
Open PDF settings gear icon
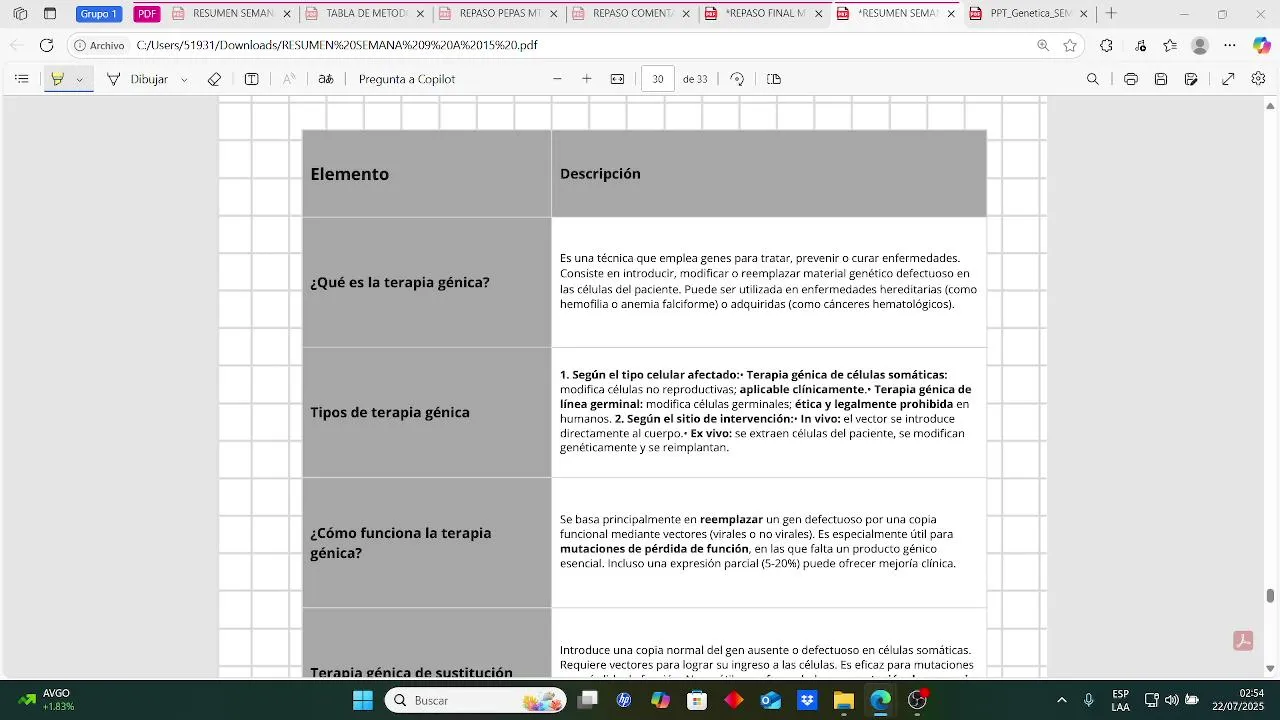(1259, 79)
